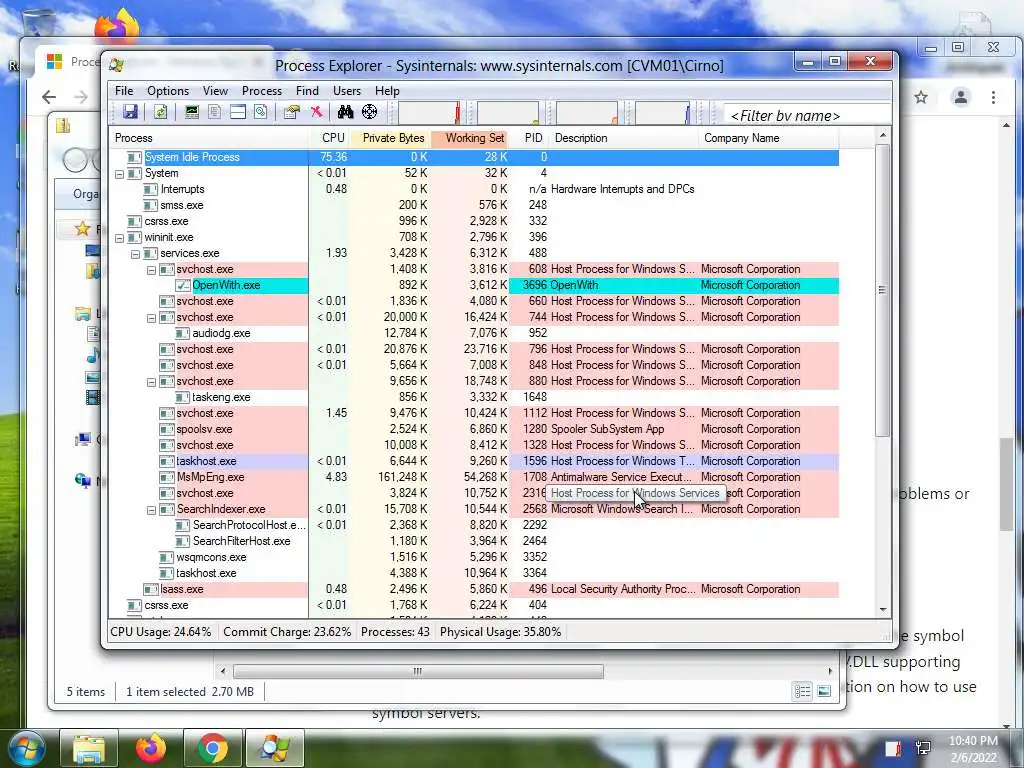The width and height of the screenshot is (1024, 768).
Task: Collapse svchost.exe PID 608 node
Action: (151, 270)
